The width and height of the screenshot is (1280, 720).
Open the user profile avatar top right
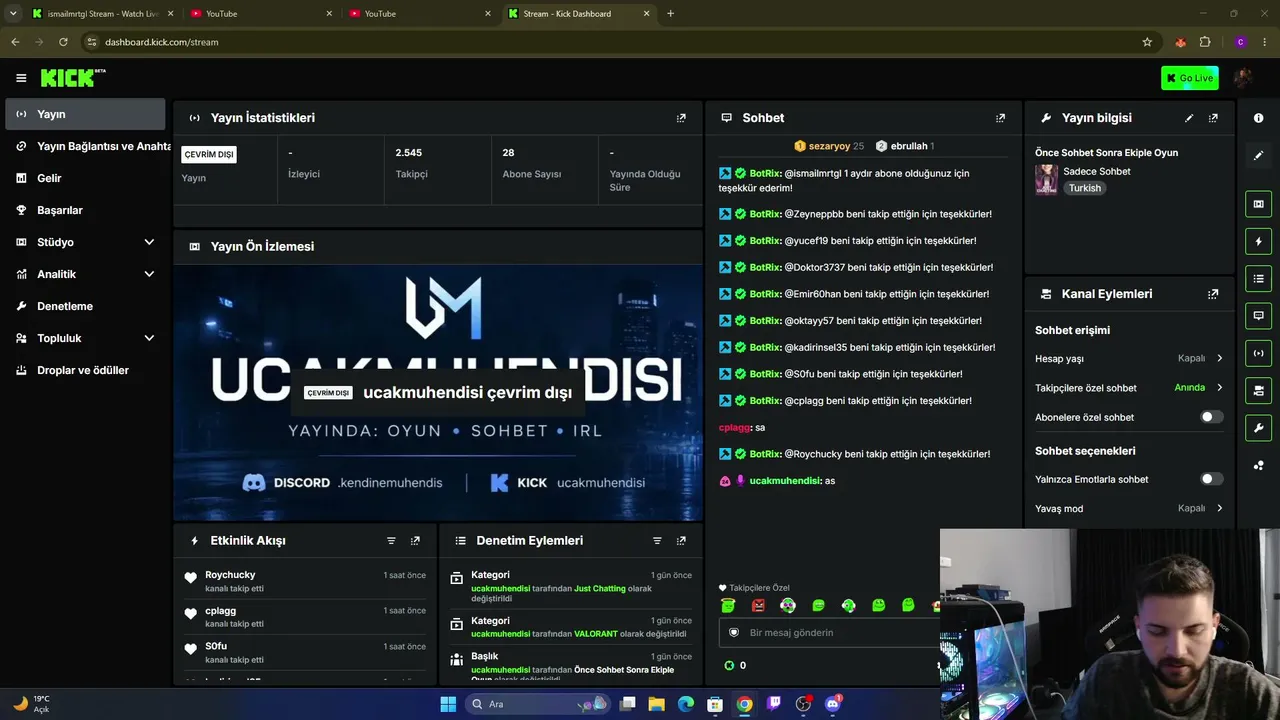click(x=1243, y=78)
